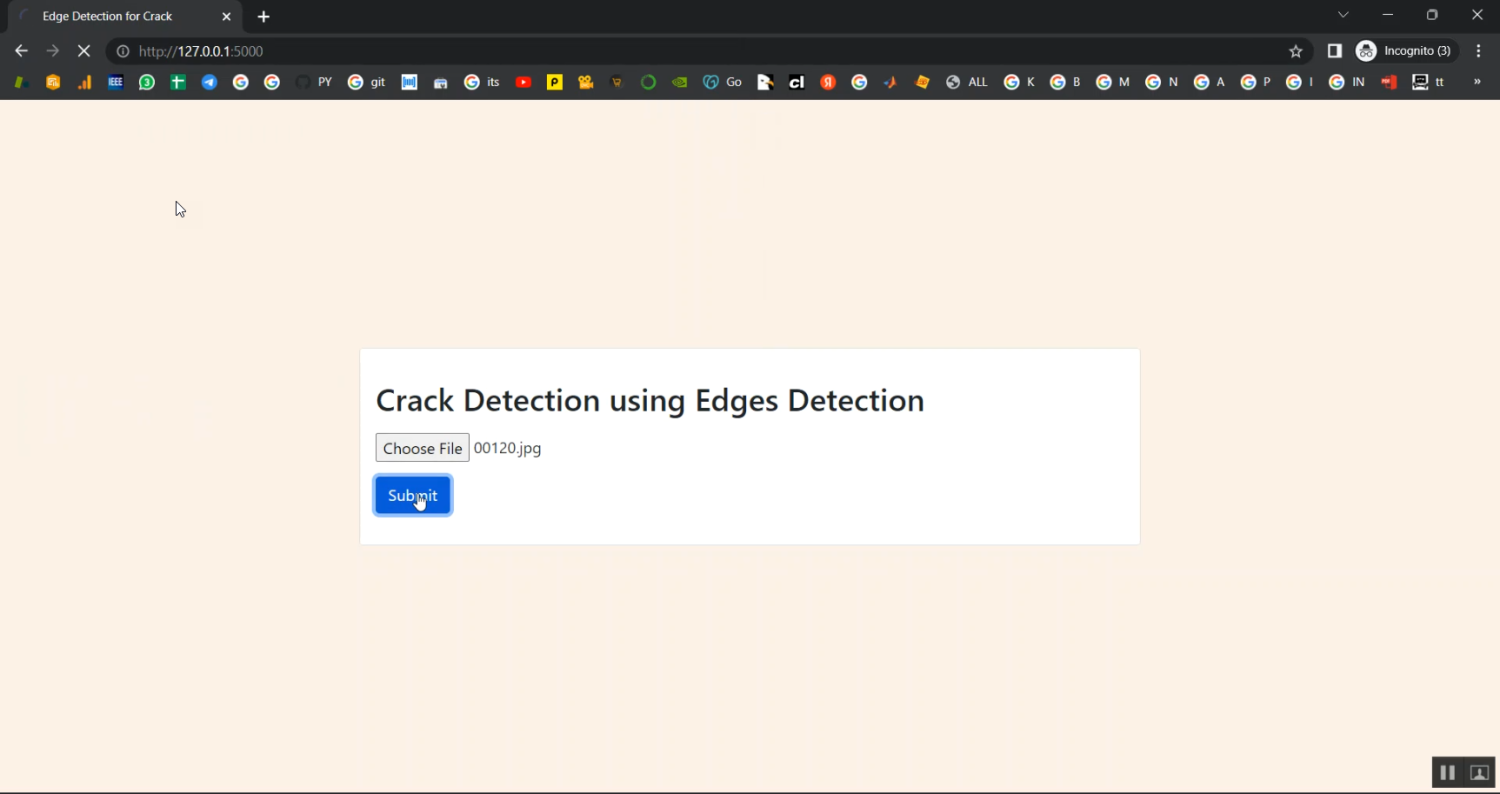
Task: Click the WhatsApp bookmark icon
Action: click(x=147, y=82)
